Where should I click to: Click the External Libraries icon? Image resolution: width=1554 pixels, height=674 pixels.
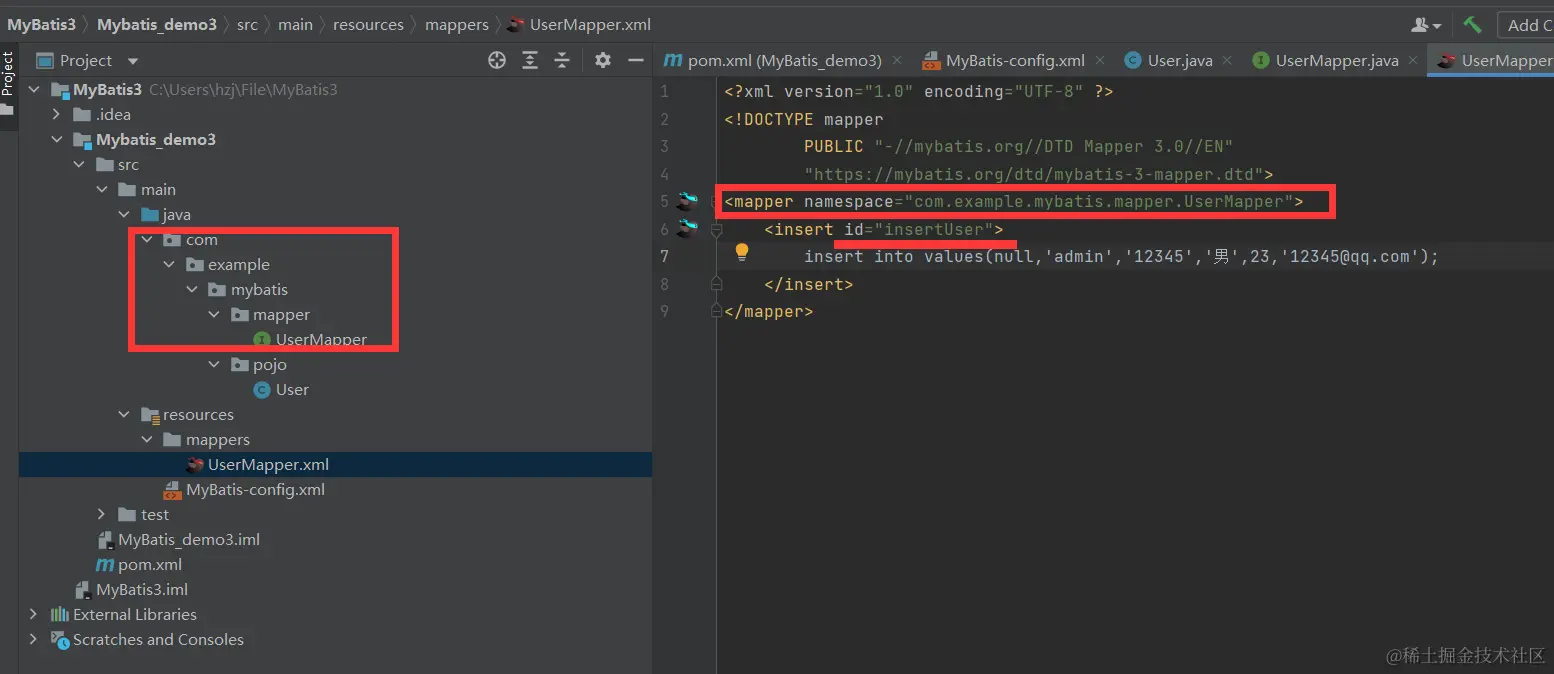(x=60, y=615)
